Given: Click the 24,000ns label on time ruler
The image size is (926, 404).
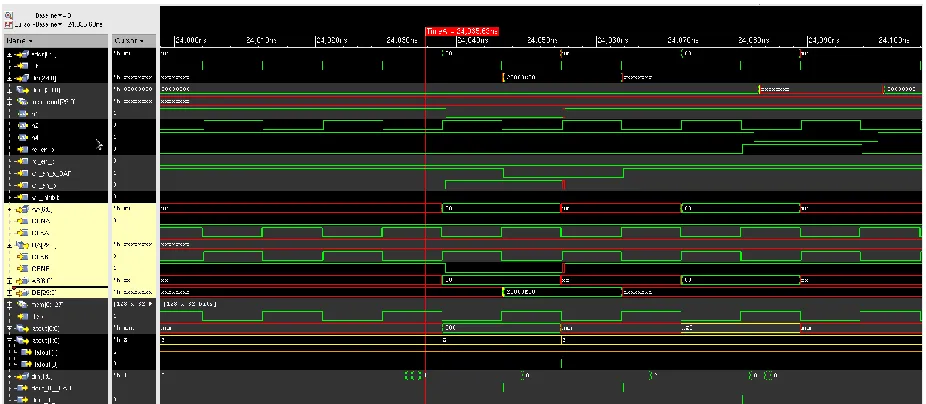Looking at the screenshot, I should (191, 41).
